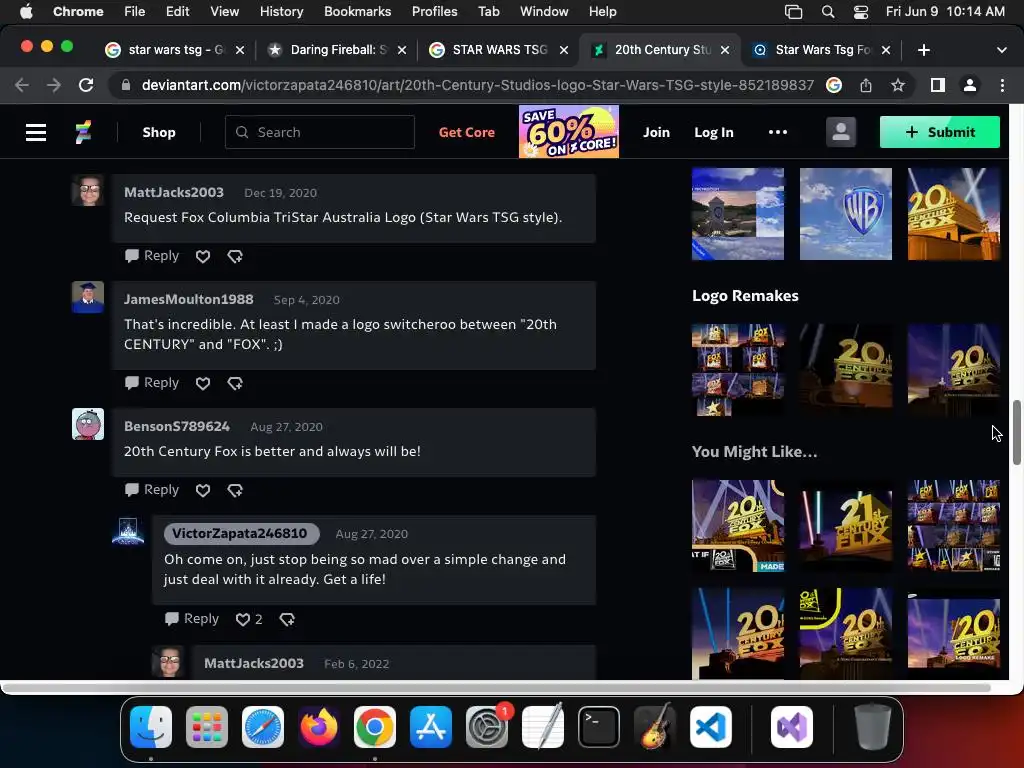
Task: Open Spotlight search in menu bar
Action: click(x=827, y=11)
